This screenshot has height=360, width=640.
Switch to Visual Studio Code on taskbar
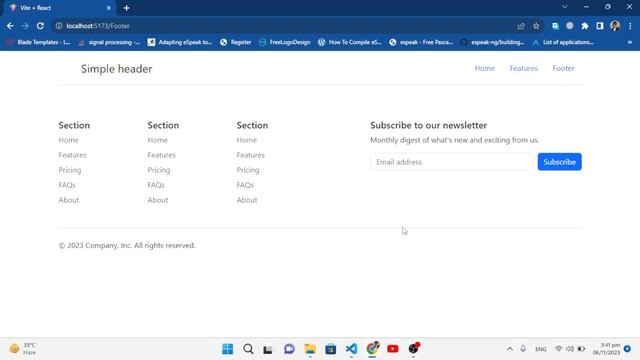[351, 349]
